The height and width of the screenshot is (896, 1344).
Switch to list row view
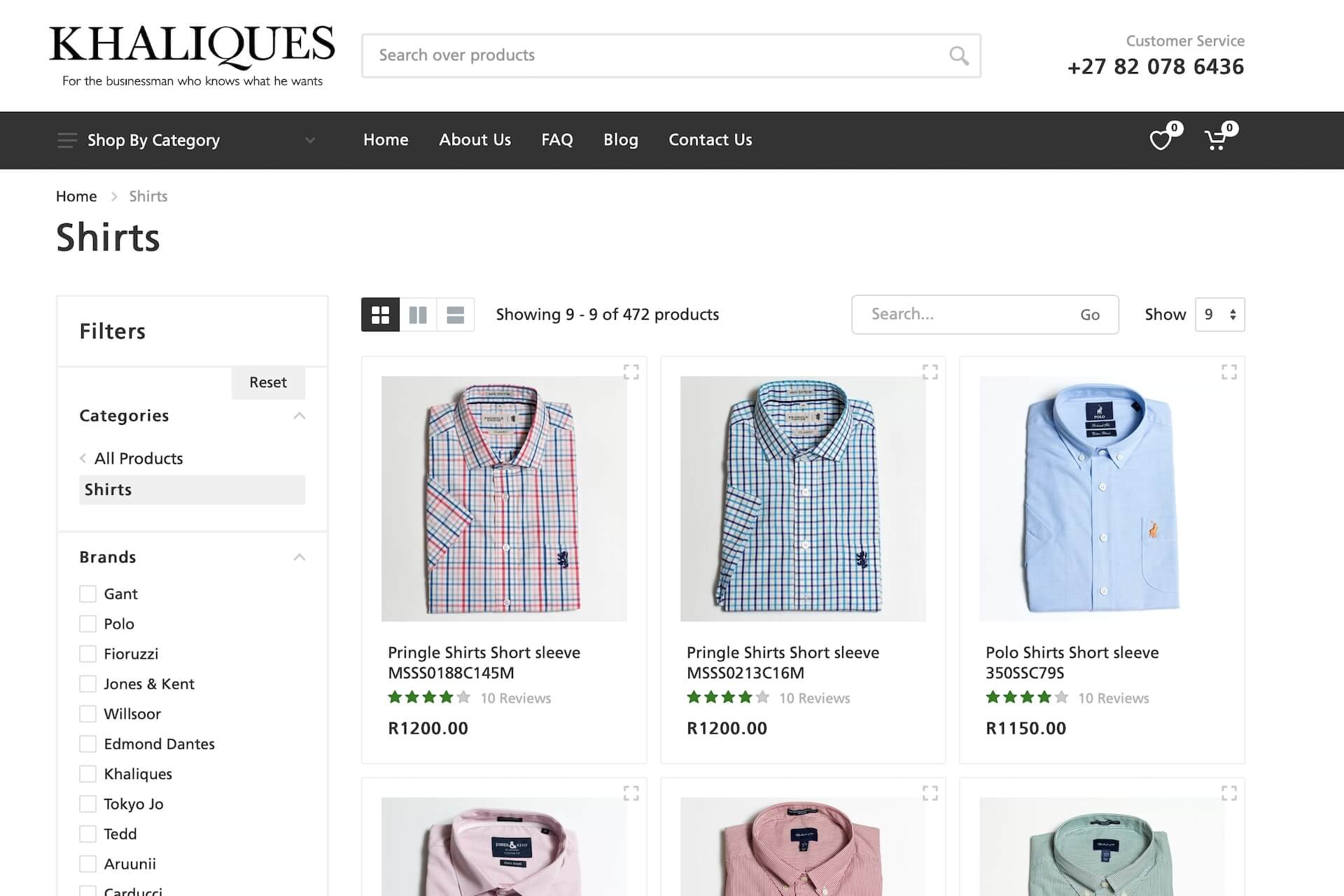click(456, 314)
